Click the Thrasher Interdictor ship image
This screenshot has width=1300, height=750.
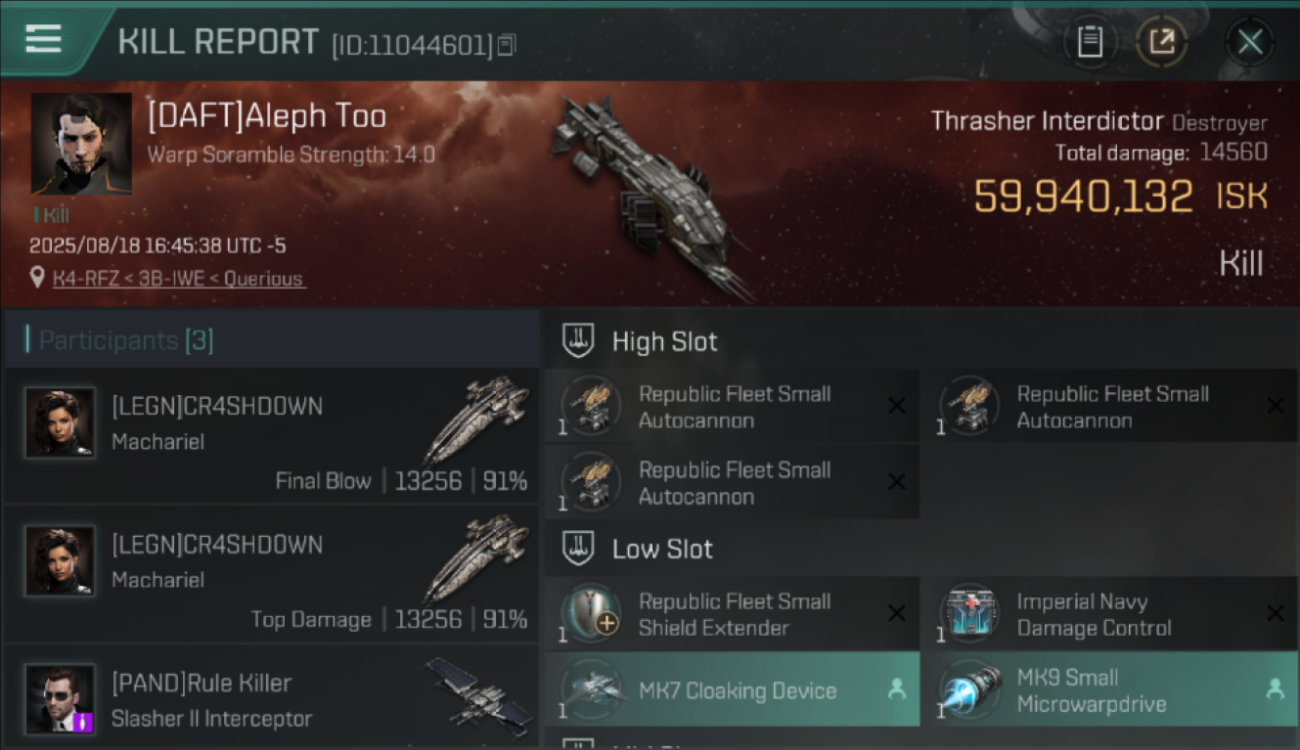coord(650,195)
